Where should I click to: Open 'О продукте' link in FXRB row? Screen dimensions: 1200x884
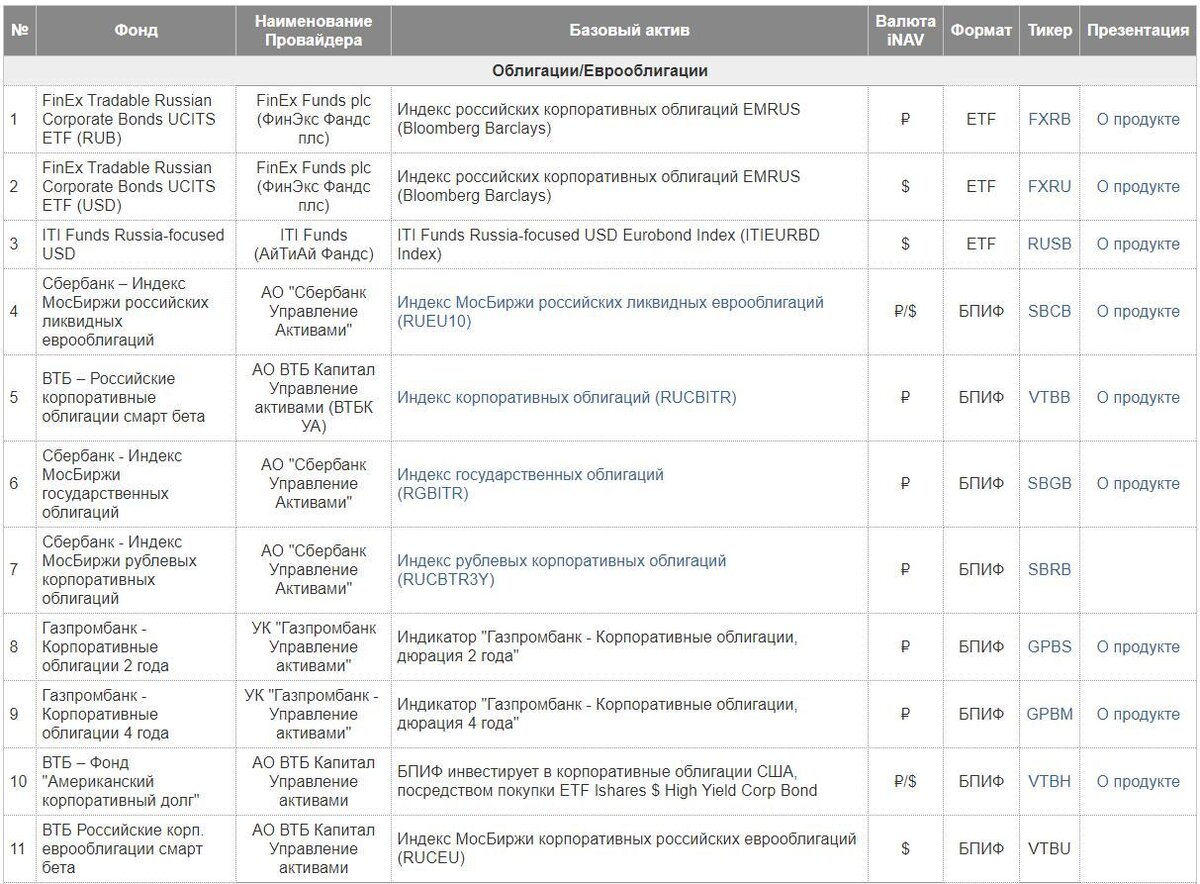click(1138, 119)
